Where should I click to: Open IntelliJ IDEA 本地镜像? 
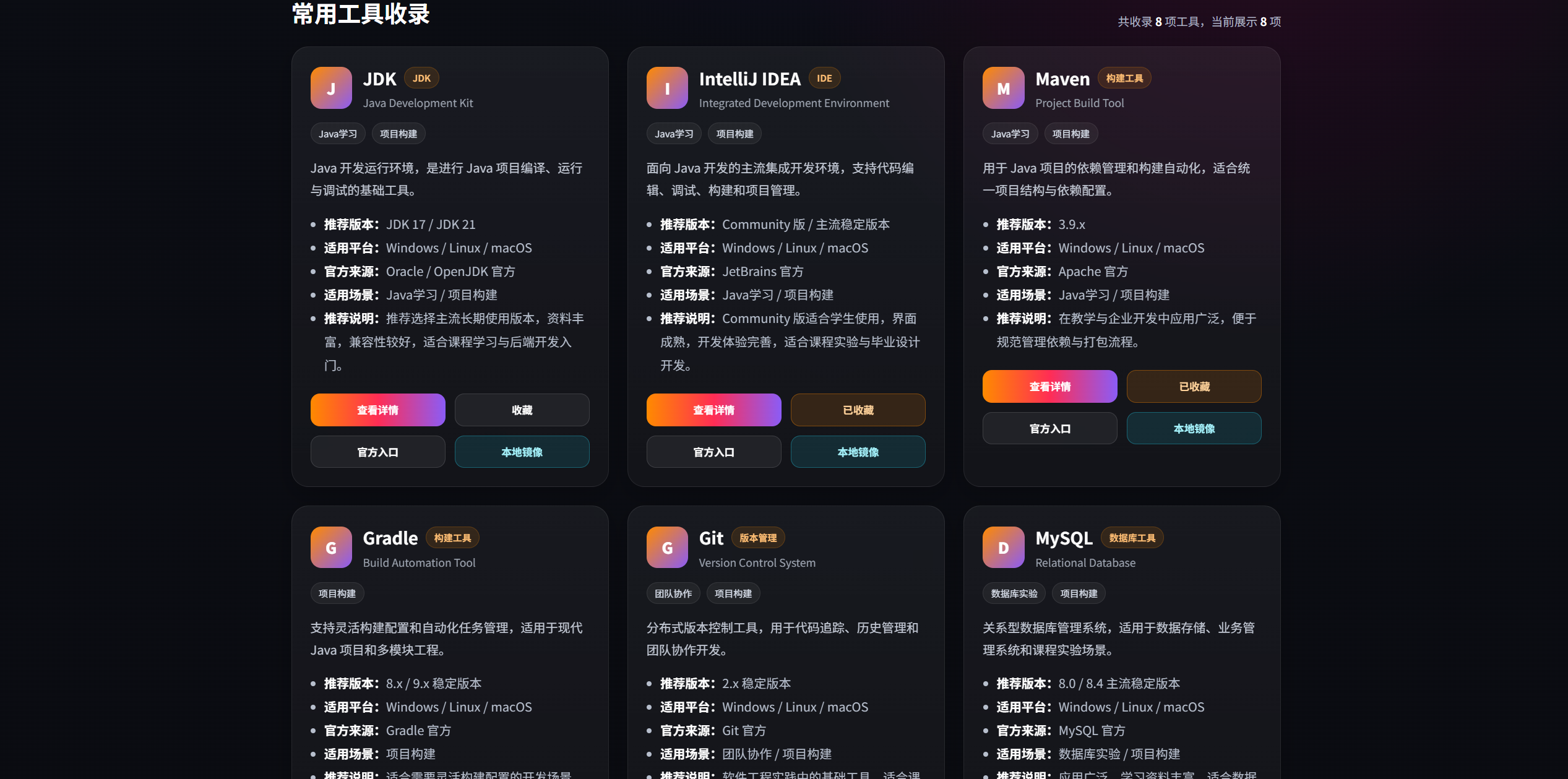tap(858, 452)
